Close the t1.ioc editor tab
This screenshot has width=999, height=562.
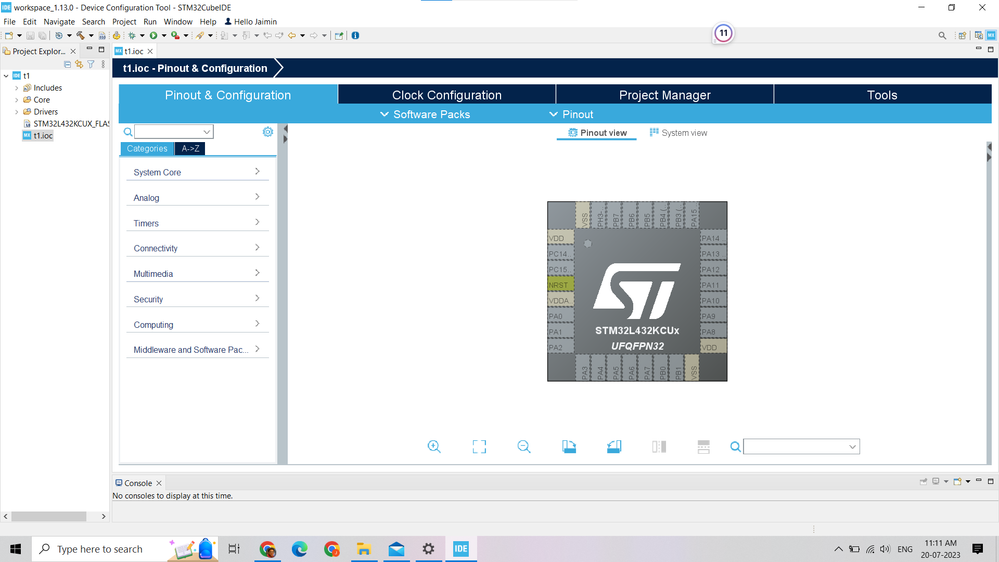point(150,51)
